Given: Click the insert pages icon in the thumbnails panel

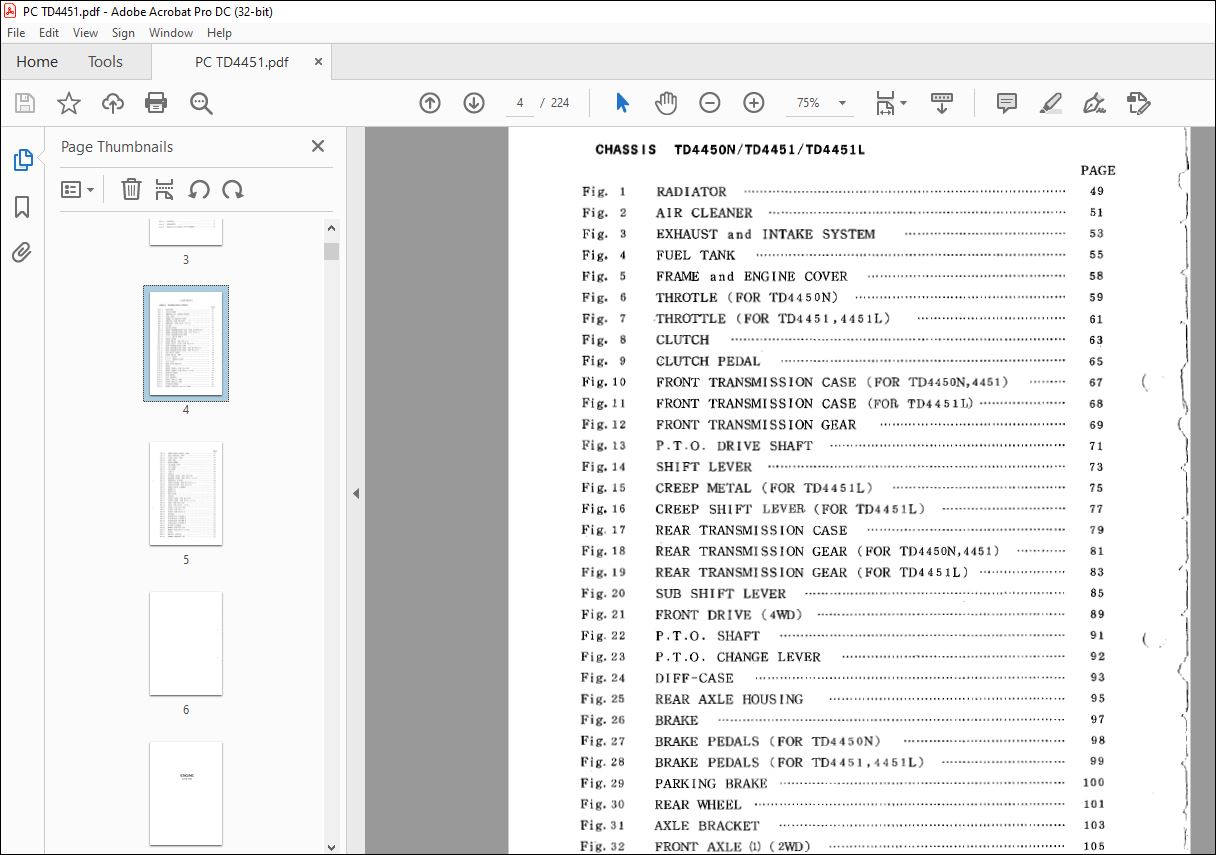Looking at the screenshot, I should tap(165, 189).
